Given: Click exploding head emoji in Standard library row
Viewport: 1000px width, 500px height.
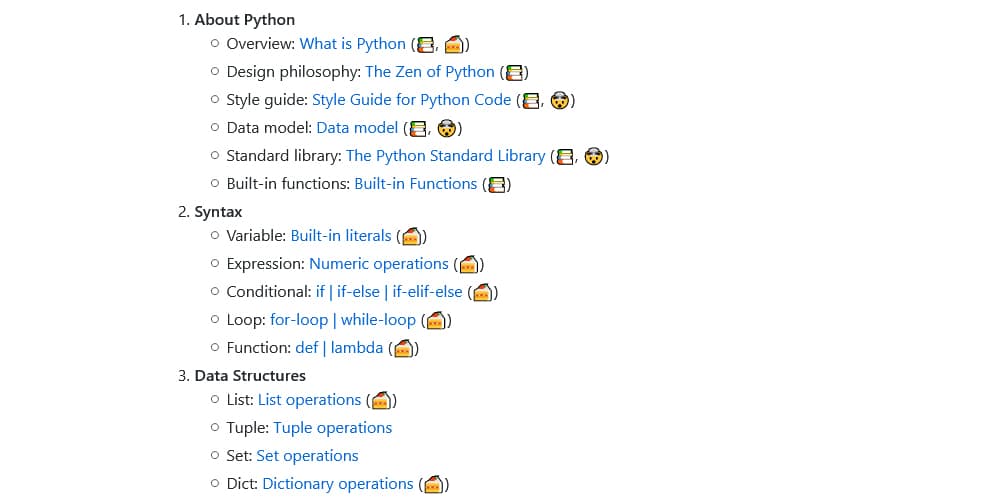Looking at the screenshot, I should (x=594, y=157).
